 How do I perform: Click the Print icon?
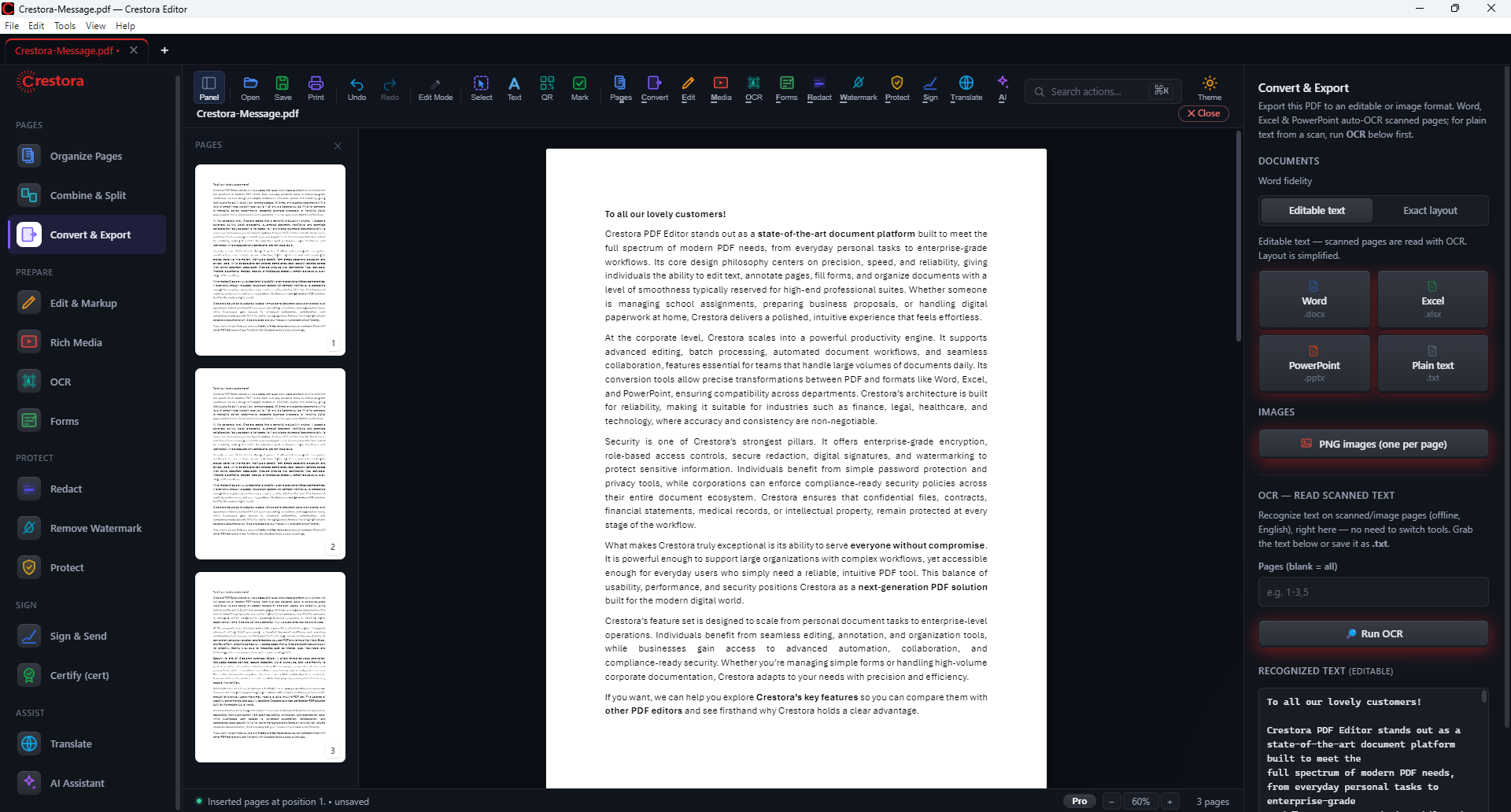(316, 88)
